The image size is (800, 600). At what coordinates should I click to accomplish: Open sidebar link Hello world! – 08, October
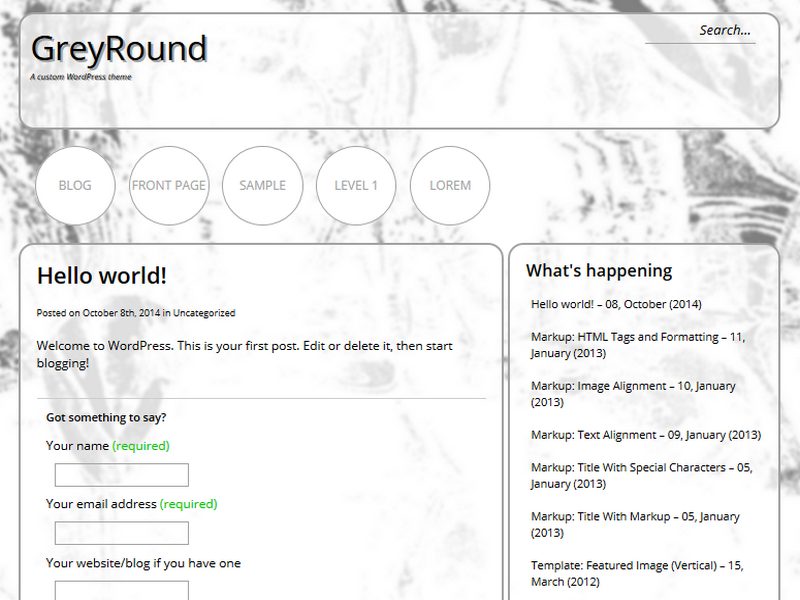[616, 304]
